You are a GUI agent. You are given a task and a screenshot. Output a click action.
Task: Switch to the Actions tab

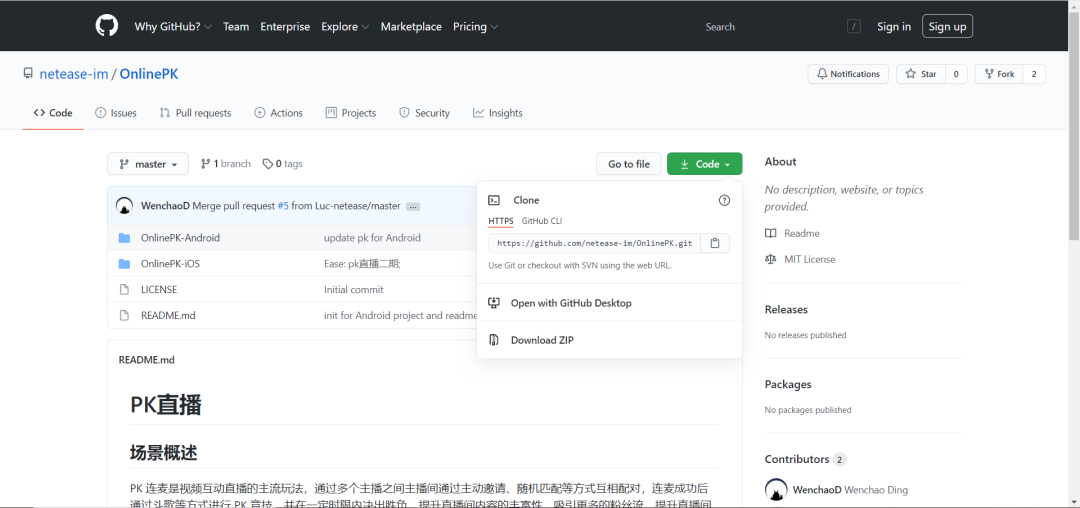[278, 113]
